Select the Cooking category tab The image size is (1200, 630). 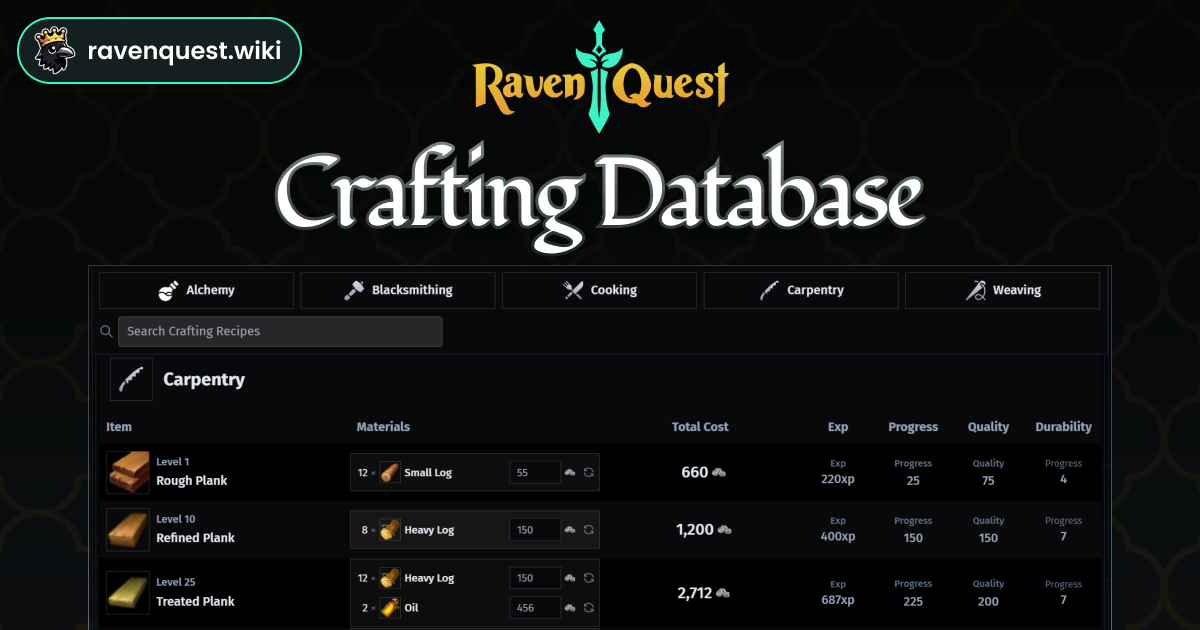[x=599, y=290]
